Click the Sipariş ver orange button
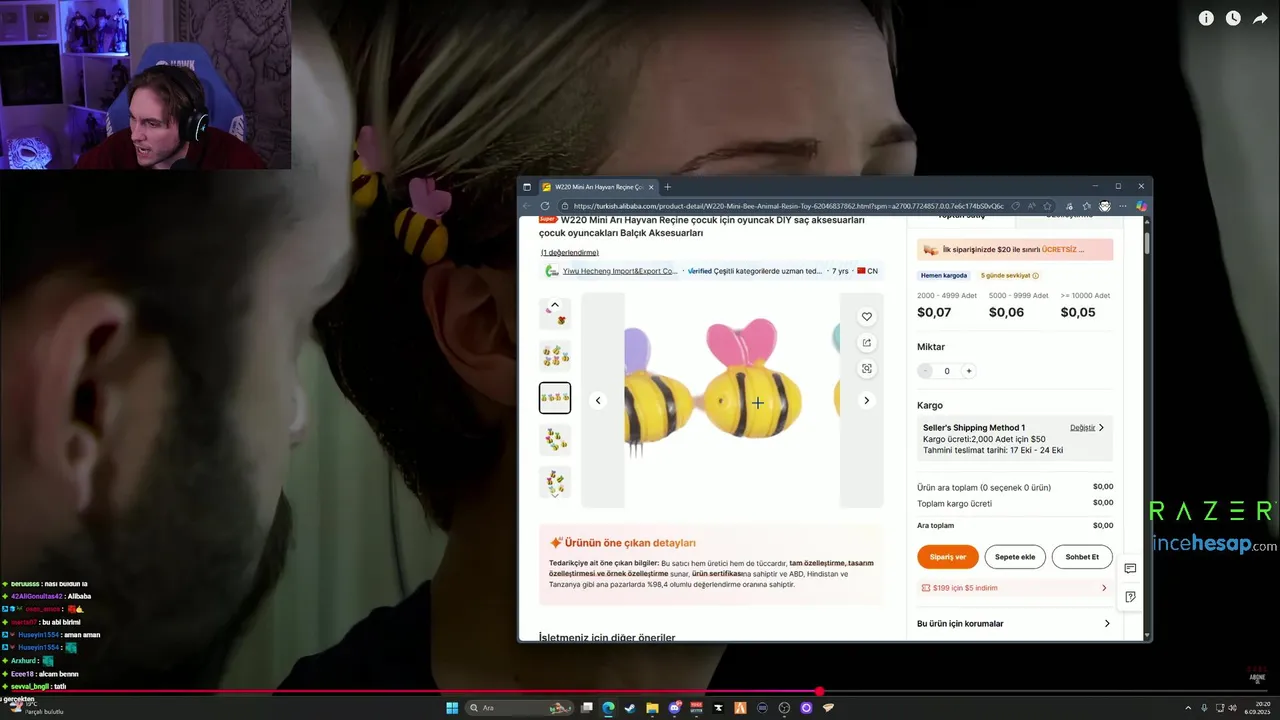This screenshot has height=720, width=1280. [x=948, y=557]
